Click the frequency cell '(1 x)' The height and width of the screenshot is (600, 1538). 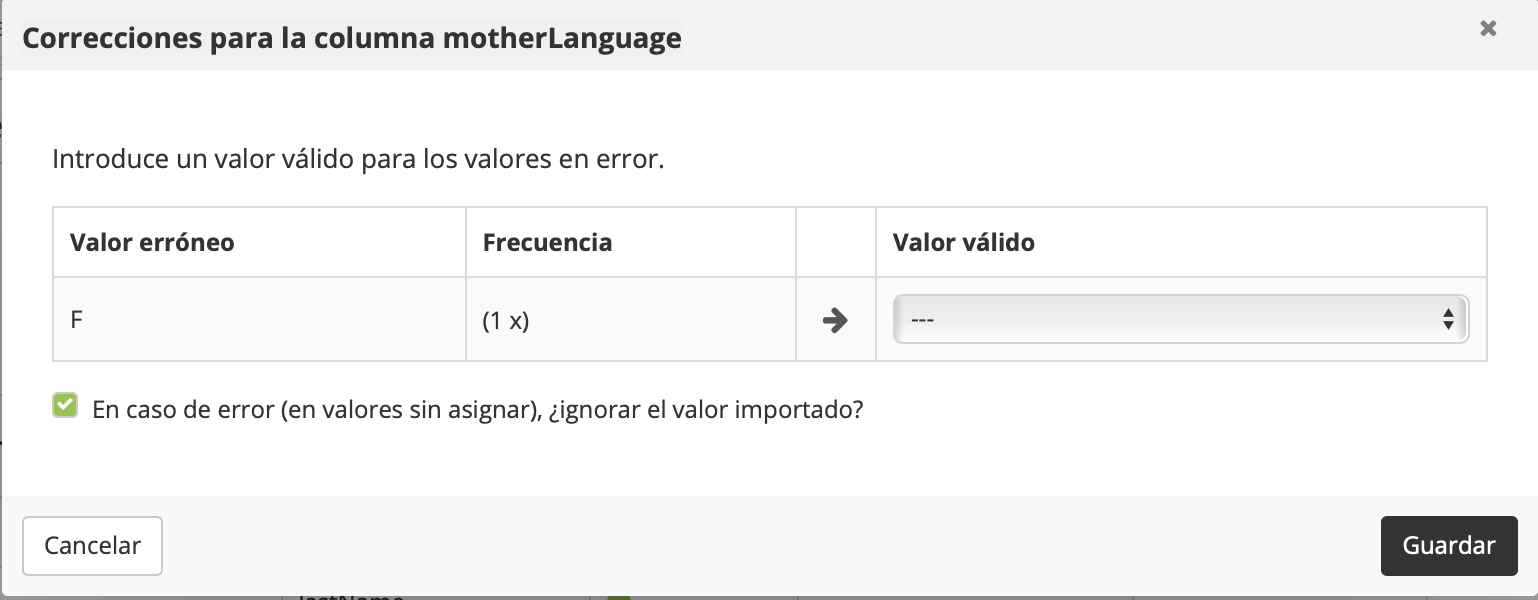click(505, 322)
